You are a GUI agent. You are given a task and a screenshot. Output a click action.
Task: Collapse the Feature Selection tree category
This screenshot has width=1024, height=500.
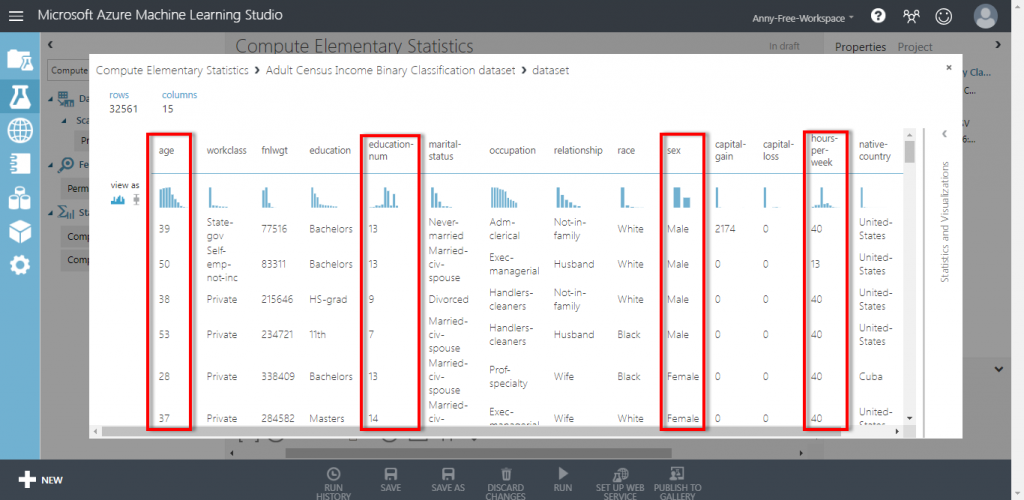51,165
